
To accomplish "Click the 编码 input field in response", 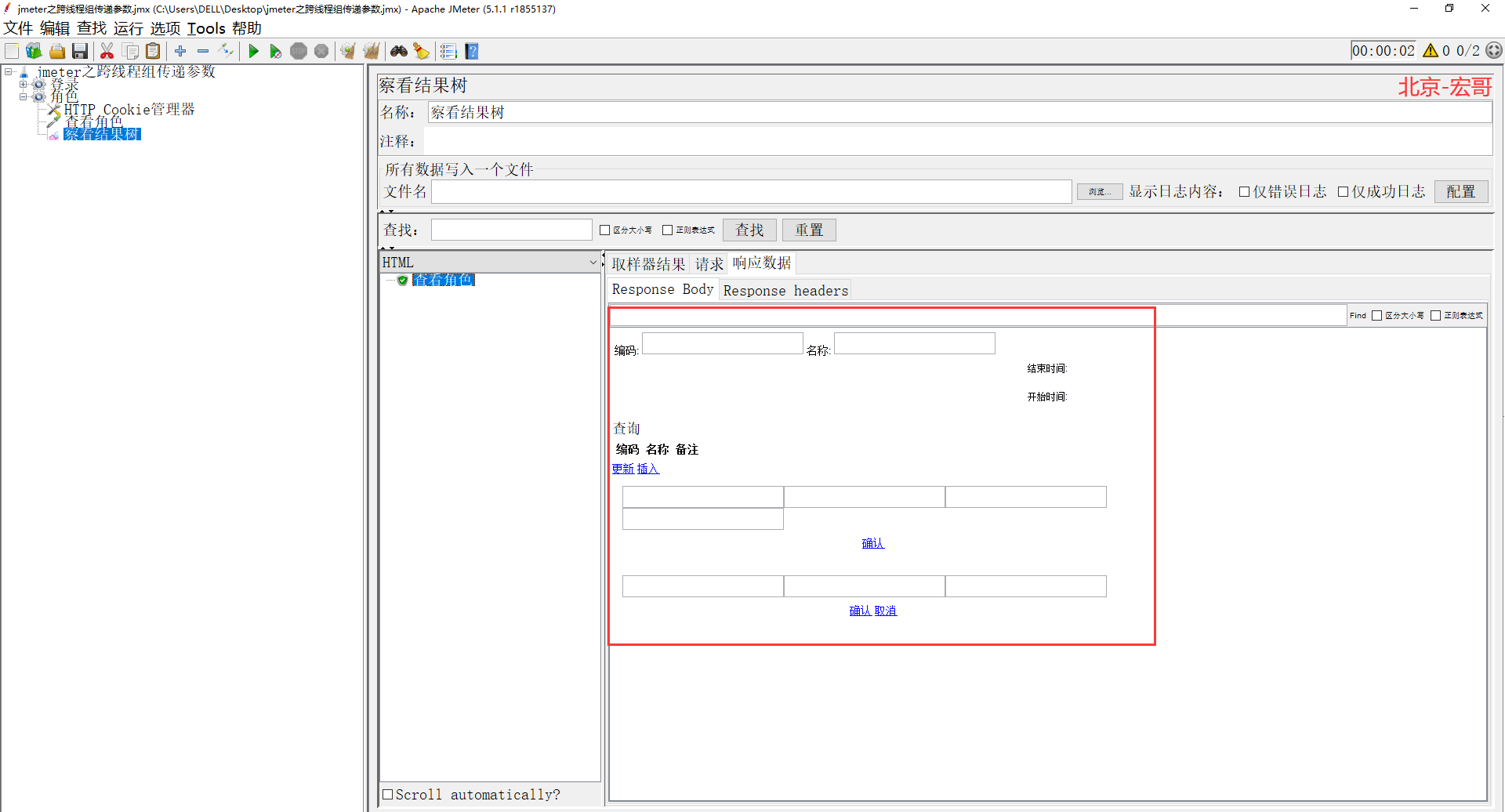I will click(x=722, y=343).
